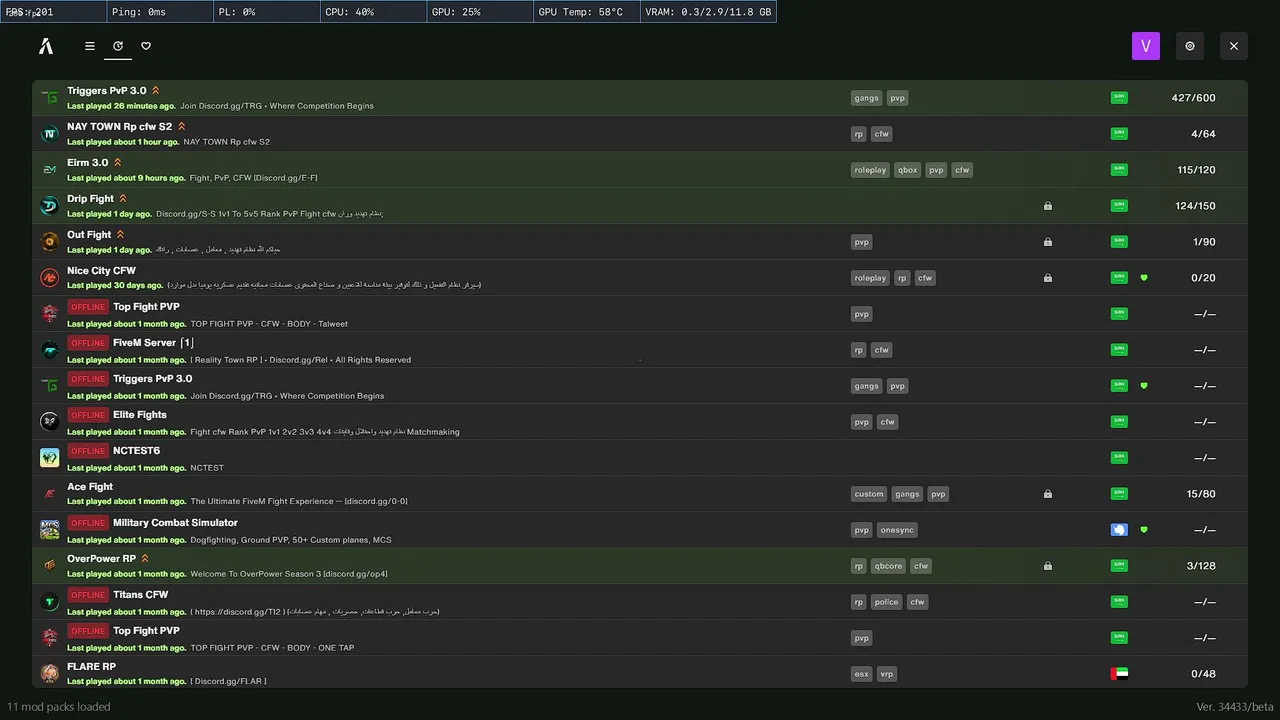Select the Drip Fight server name

[x=90, y=199]
